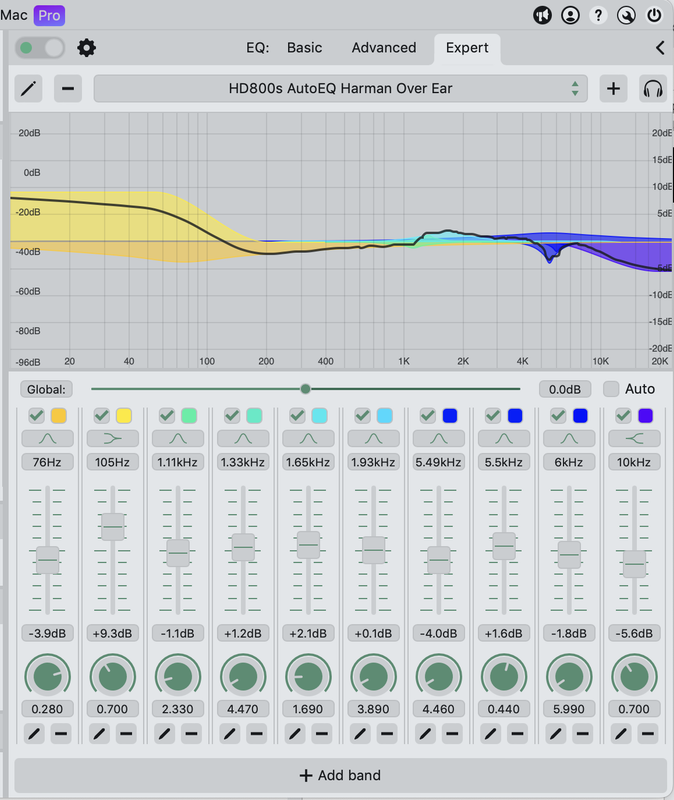Screen dimensions: 674x800
Task: Edit the 6kHz band with pencil
Action: pyautogui.click(x=556, y=734)
